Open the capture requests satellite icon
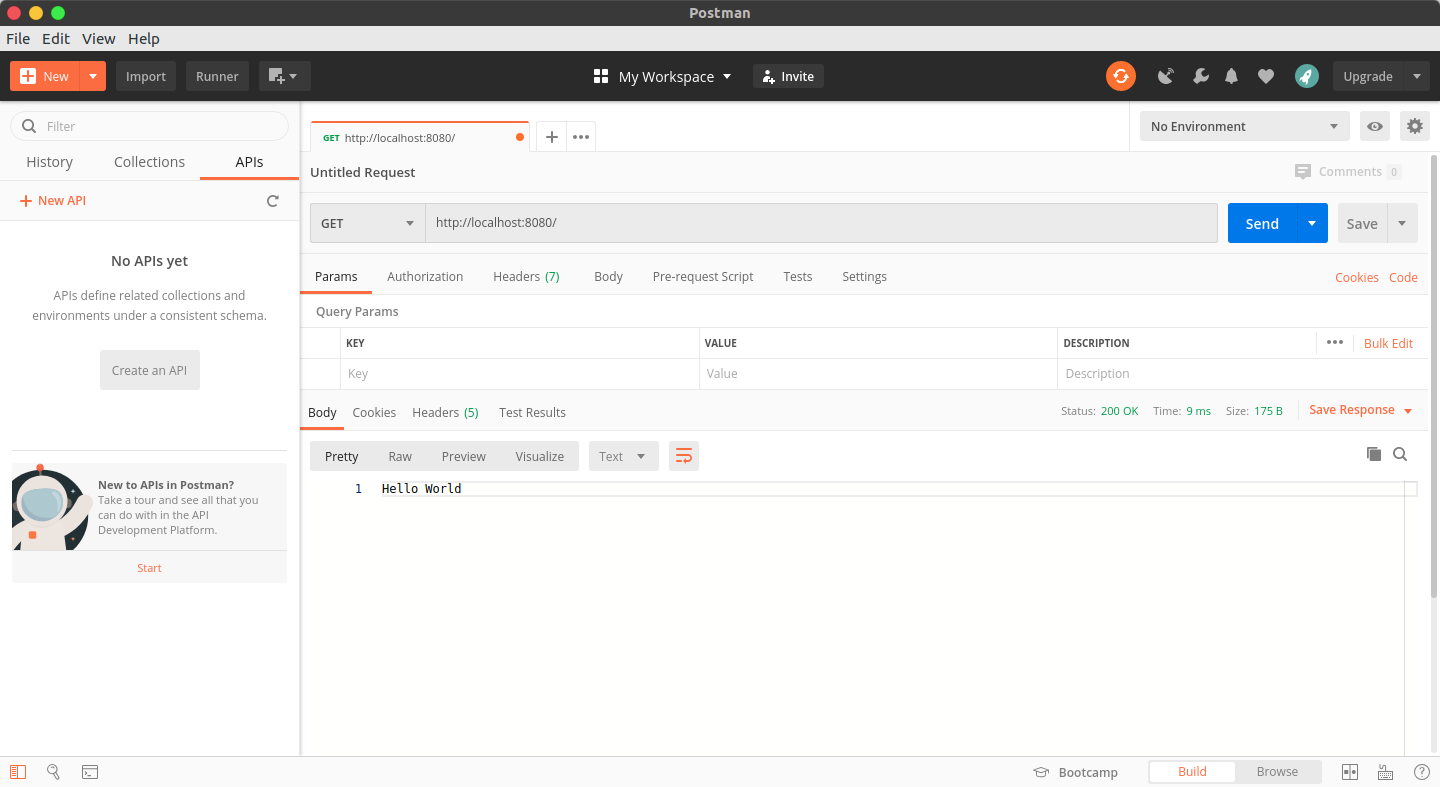 [1166, 76]
